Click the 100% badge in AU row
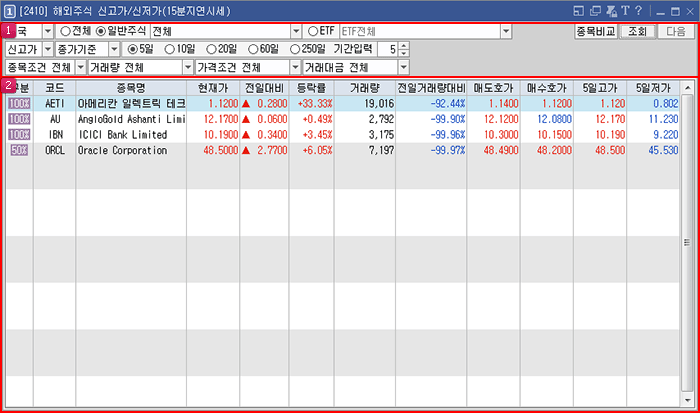This screenshot has height=413, width=700. click(19, 119)
